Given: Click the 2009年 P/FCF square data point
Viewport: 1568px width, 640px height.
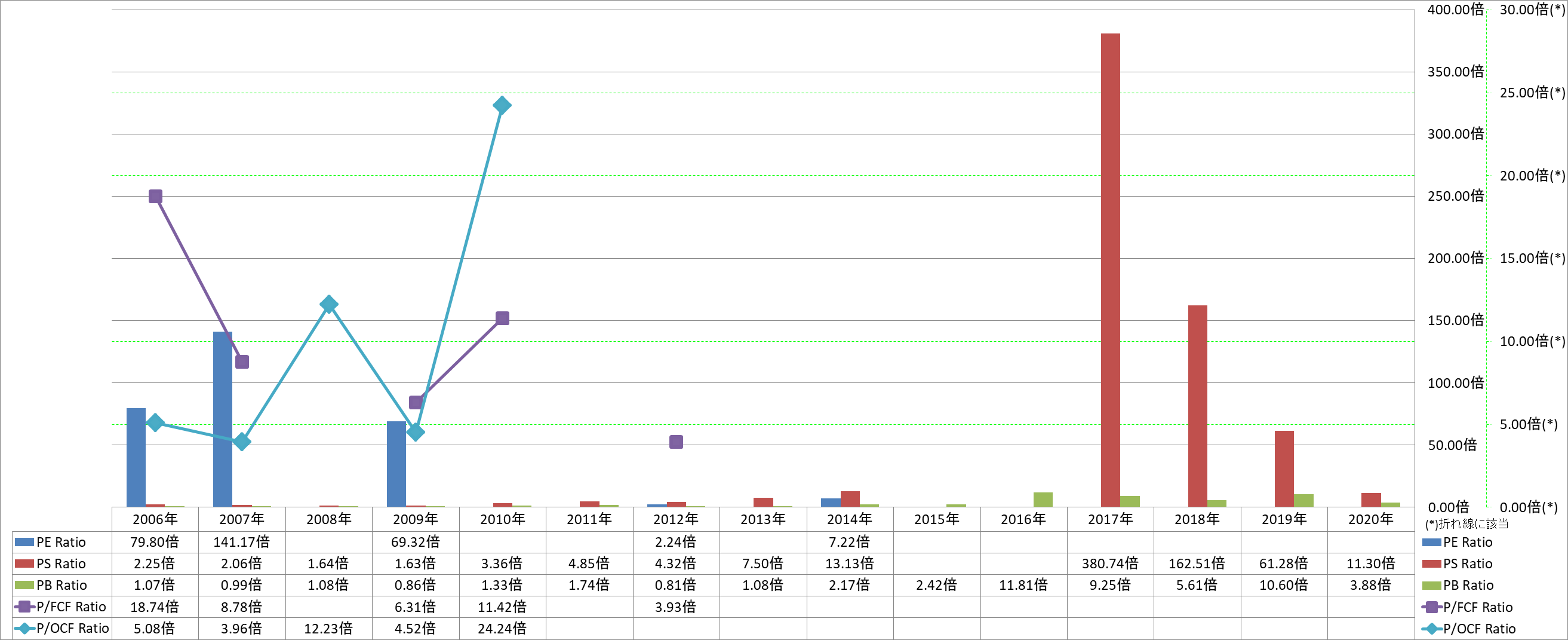Looking at the screenshot, I should [416, 402].
